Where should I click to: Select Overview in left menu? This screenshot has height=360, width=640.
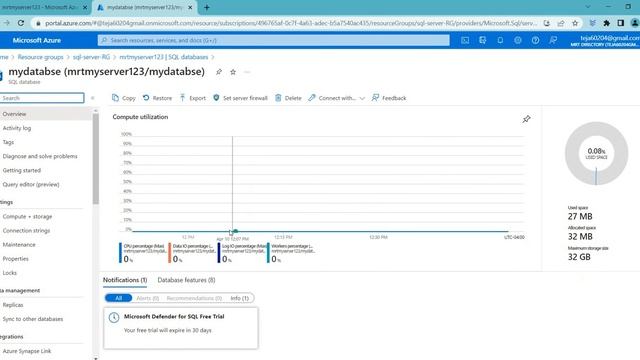[x=45, y=114]
